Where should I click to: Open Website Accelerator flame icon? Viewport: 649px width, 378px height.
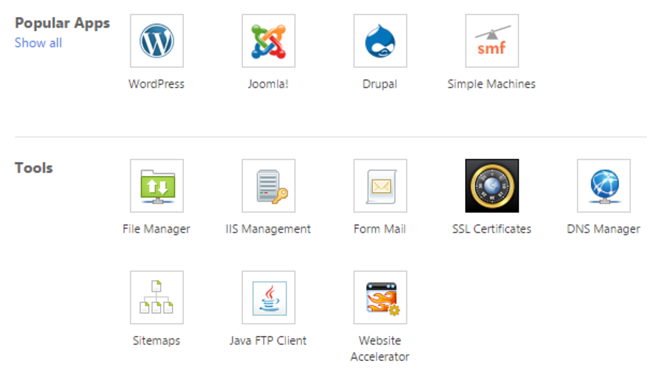click(380, 297)
